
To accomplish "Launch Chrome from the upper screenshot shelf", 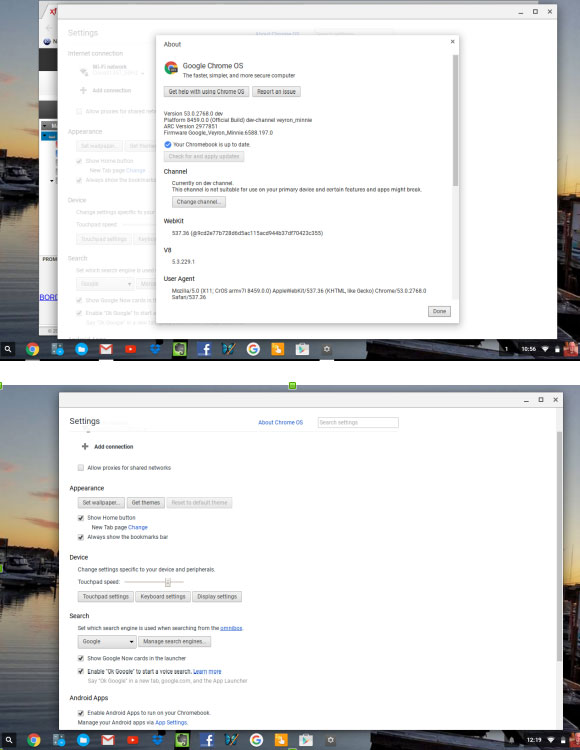I will [33, 349].
